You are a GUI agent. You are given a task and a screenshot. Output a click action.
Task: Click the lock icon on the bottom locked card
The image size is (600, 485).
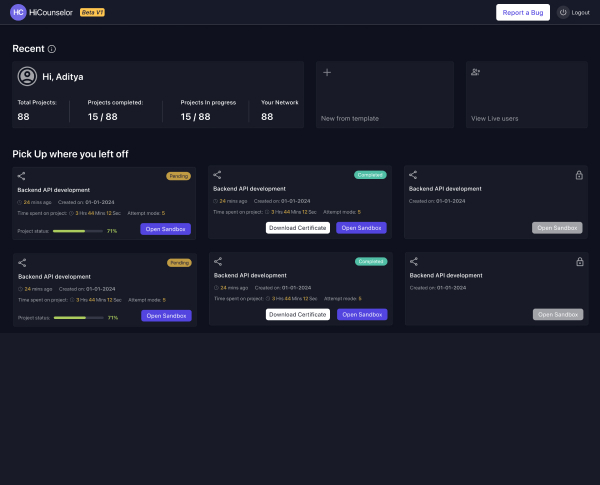pyautogui.click(x=578, y=262)
